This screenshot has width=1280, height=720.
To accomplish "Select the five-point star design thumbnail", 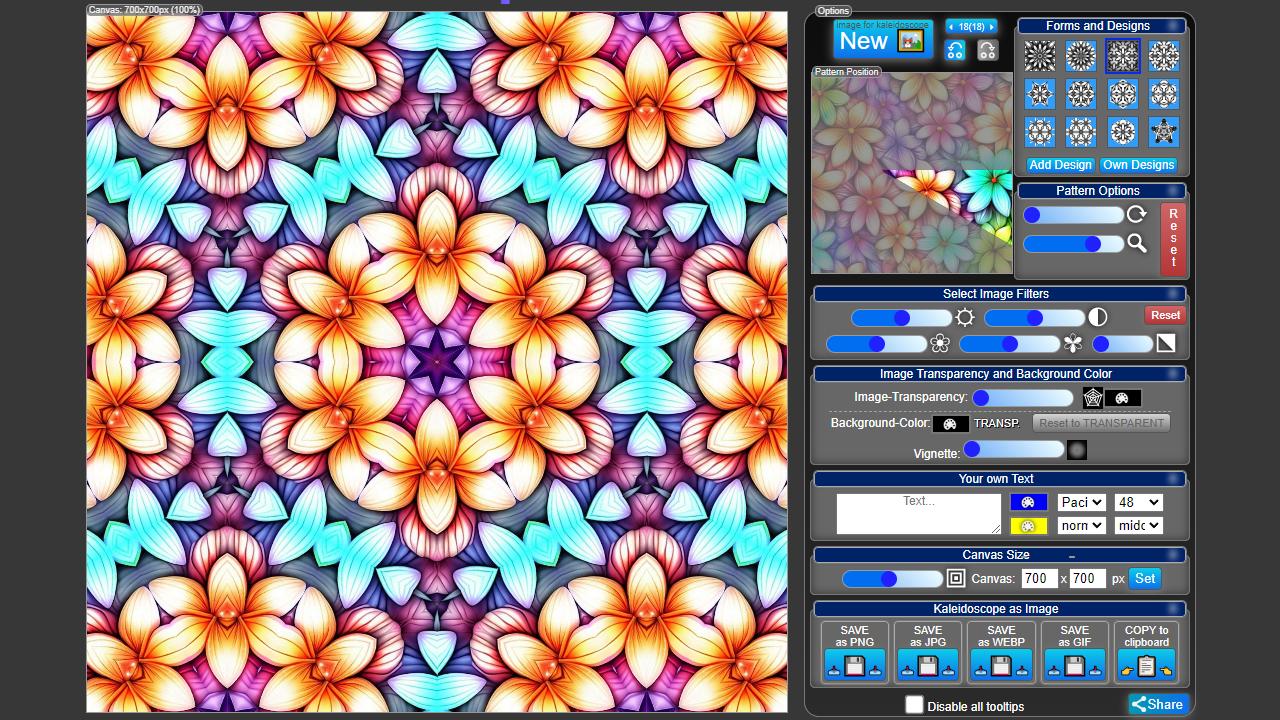I will coord(1163,132).
